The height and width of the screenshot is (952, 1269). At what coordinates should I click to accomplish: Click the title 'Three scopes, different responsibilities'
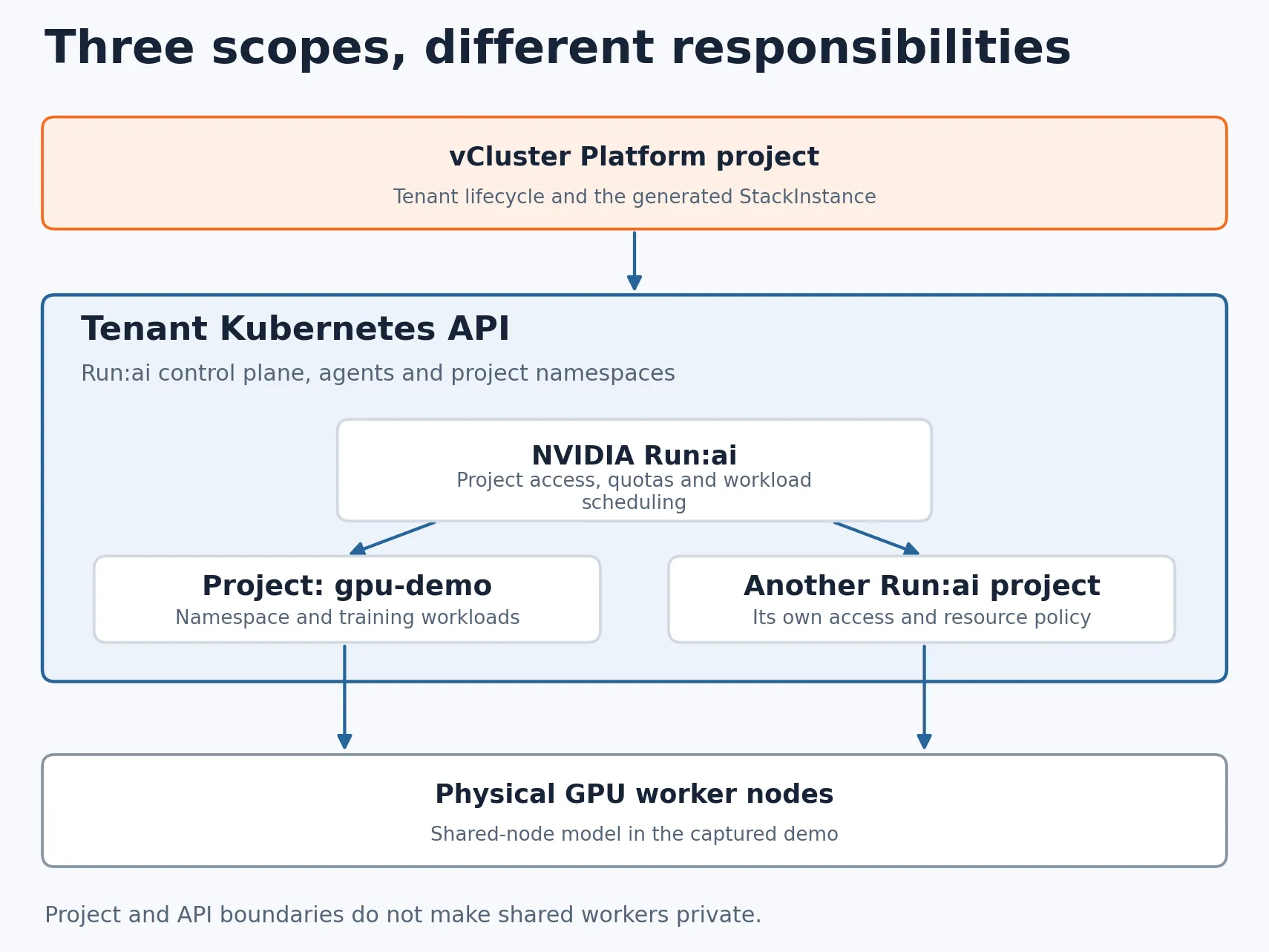(x=557, y=48)
